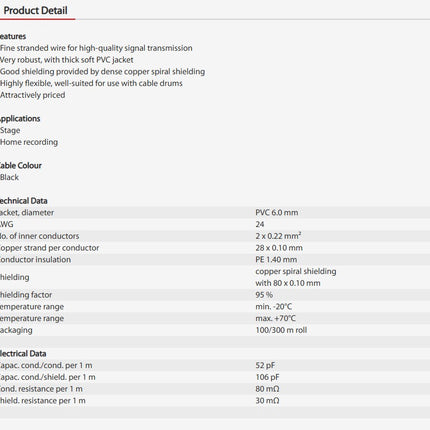Click the 52 pF capacitance value
This screenshot has height=430, width=430.
coord(265,366)
